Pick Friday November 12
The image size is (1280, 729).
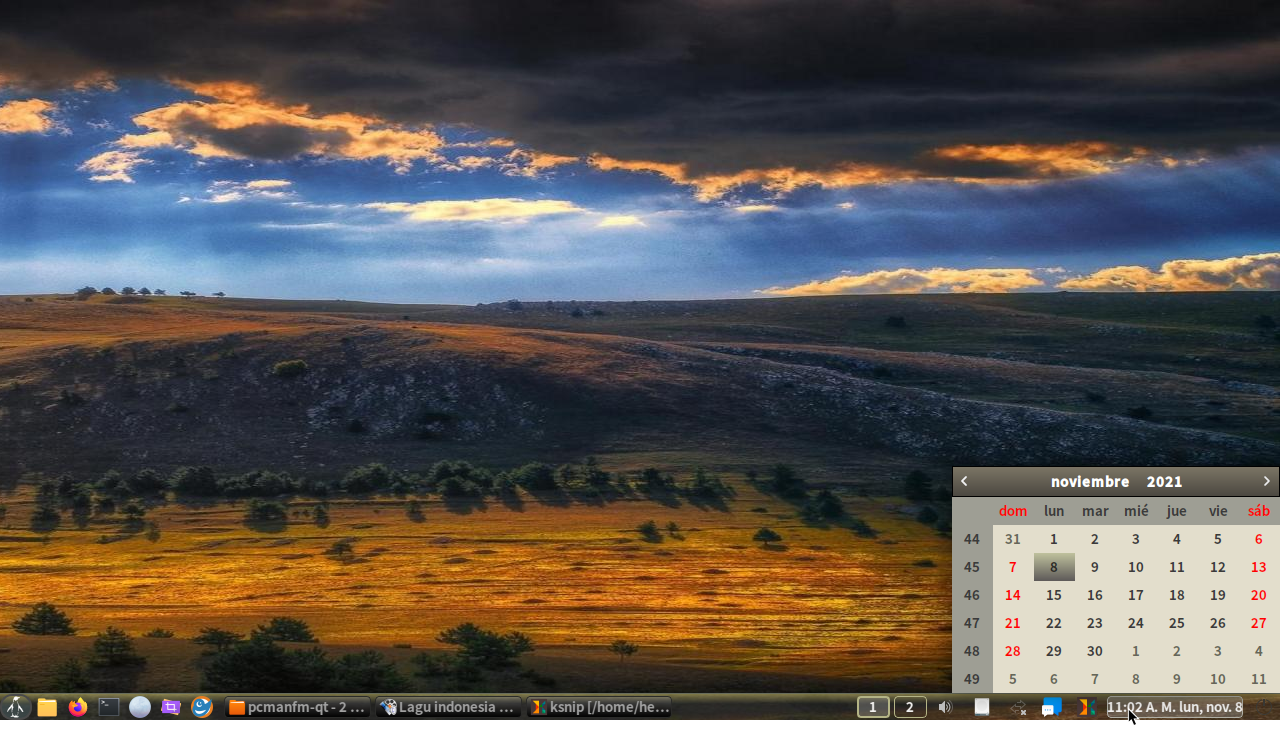1217,567
